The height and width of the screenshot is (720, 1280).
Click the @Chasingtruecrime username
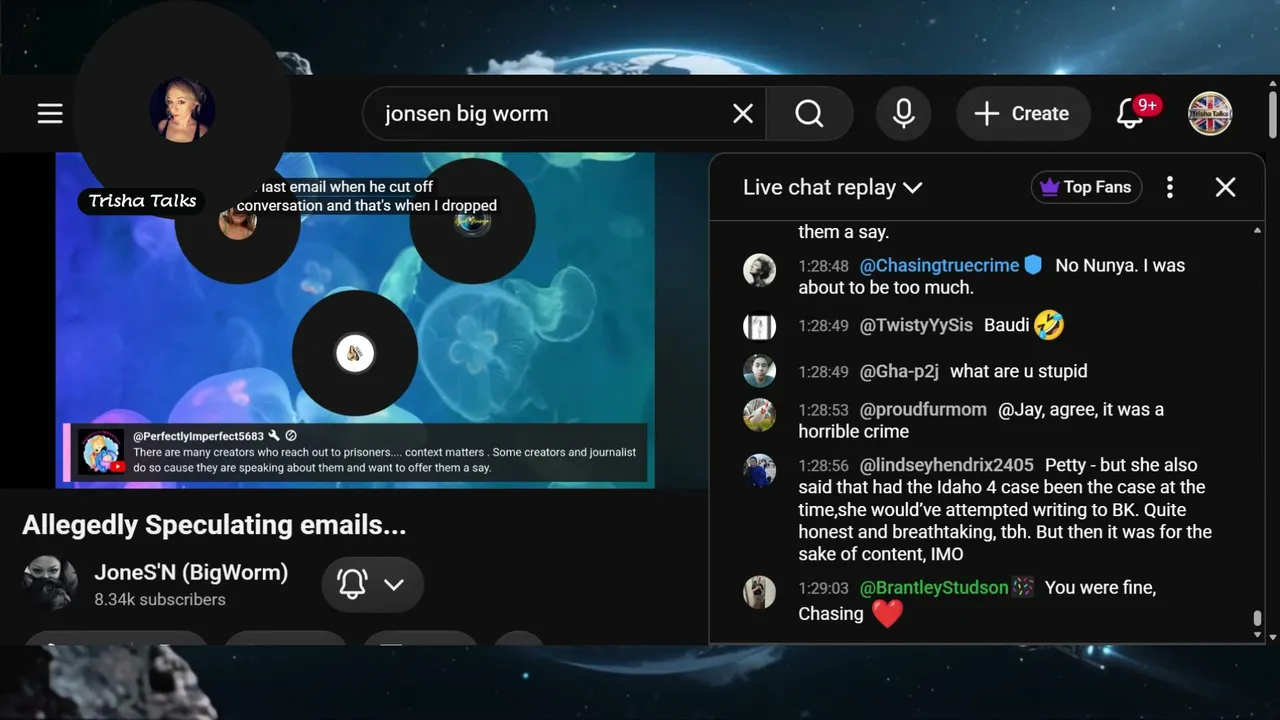(x=939, y=265)
